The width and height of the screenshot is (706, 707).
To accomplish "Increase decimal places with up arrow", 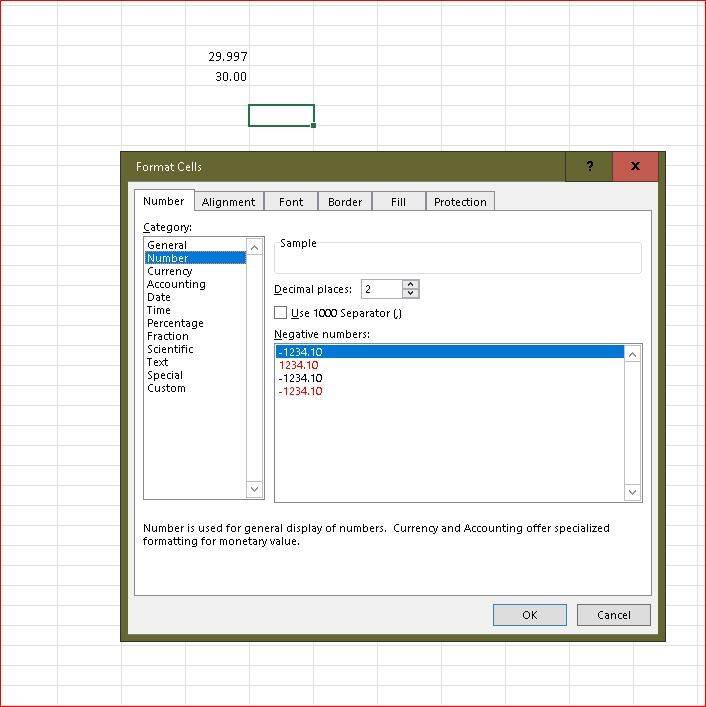I will click(410, 284).
